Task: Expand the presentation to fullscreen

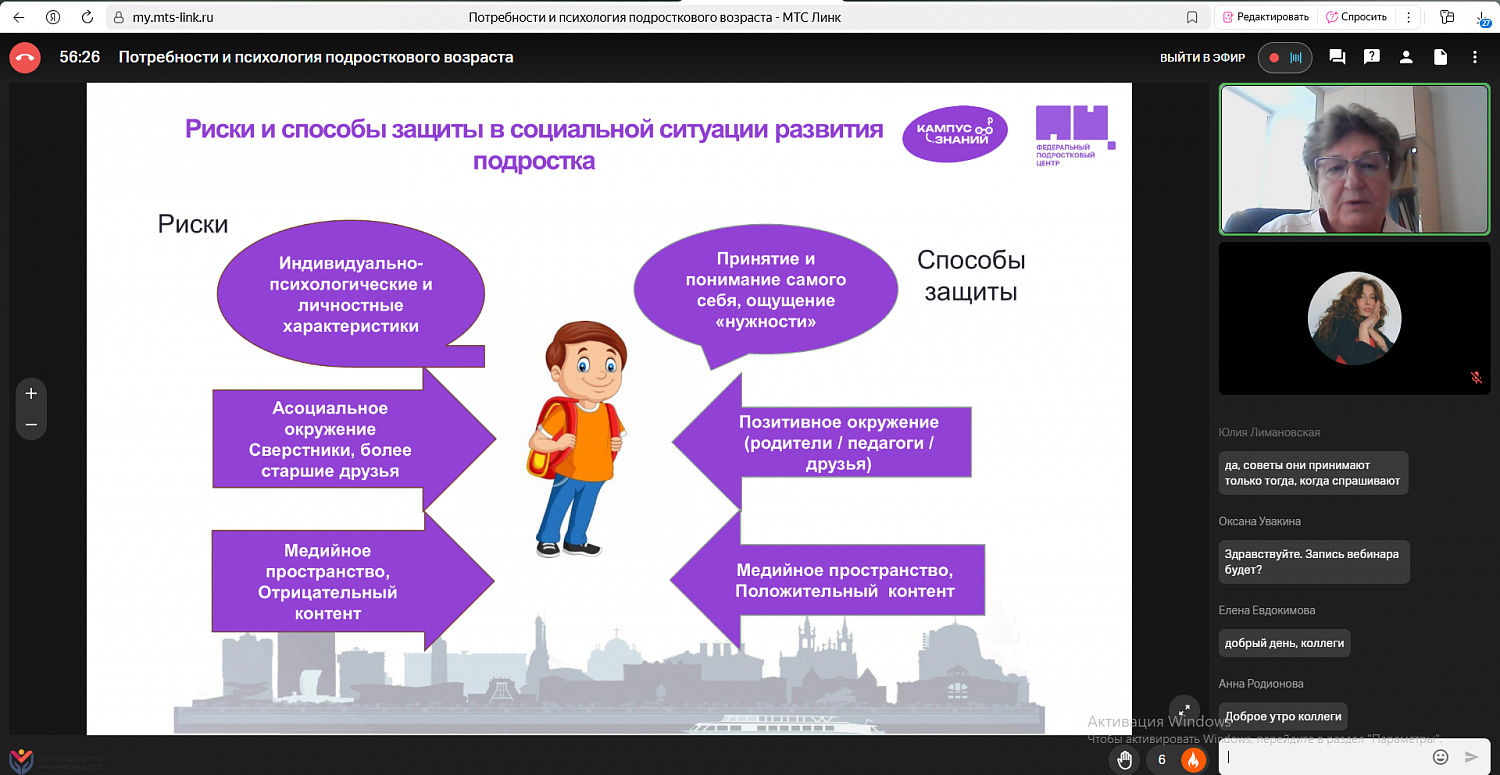Action: tap(1183, 709)
